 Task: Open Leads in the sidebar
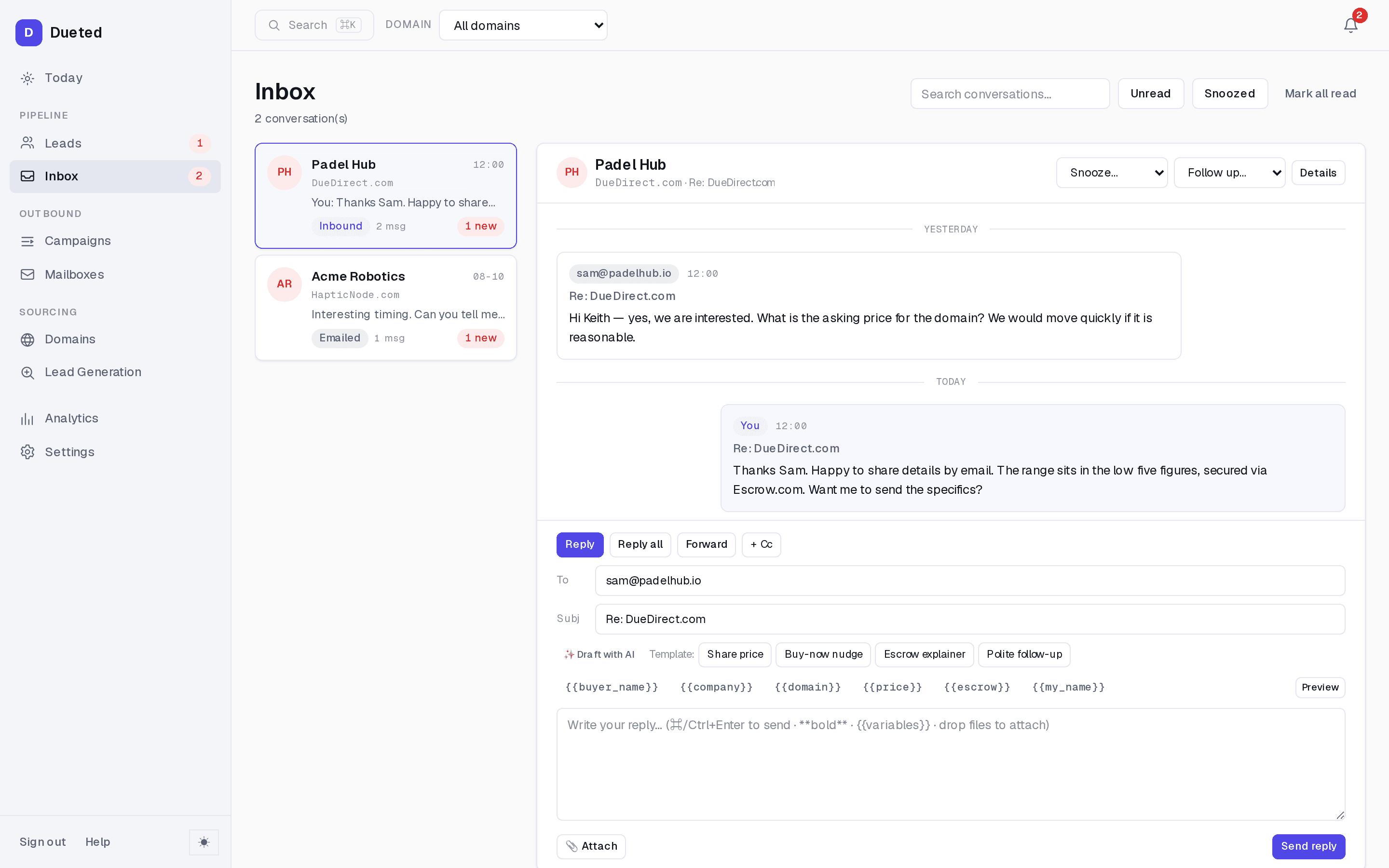[115, 143]
